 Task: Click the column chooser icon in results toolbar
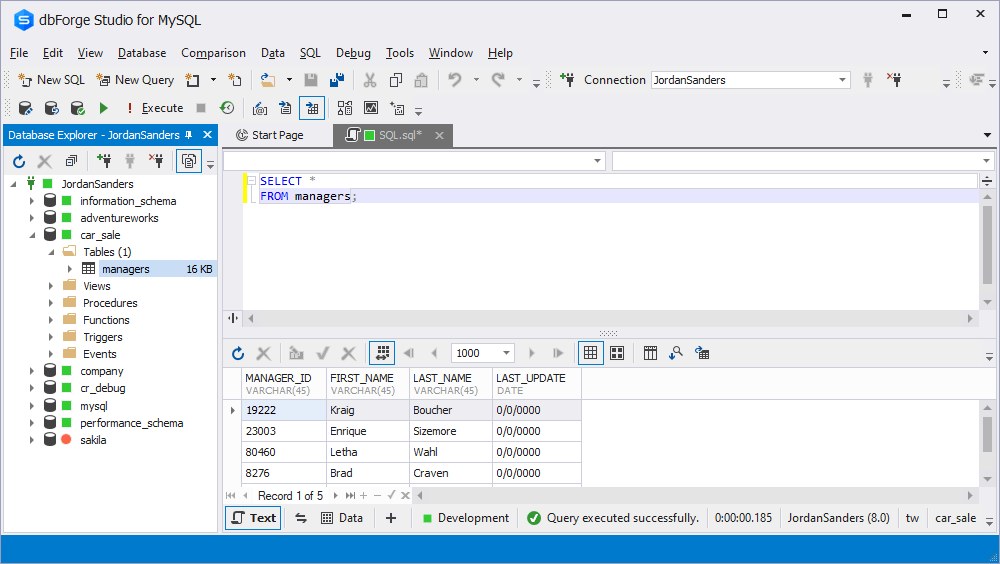[650, 353]
